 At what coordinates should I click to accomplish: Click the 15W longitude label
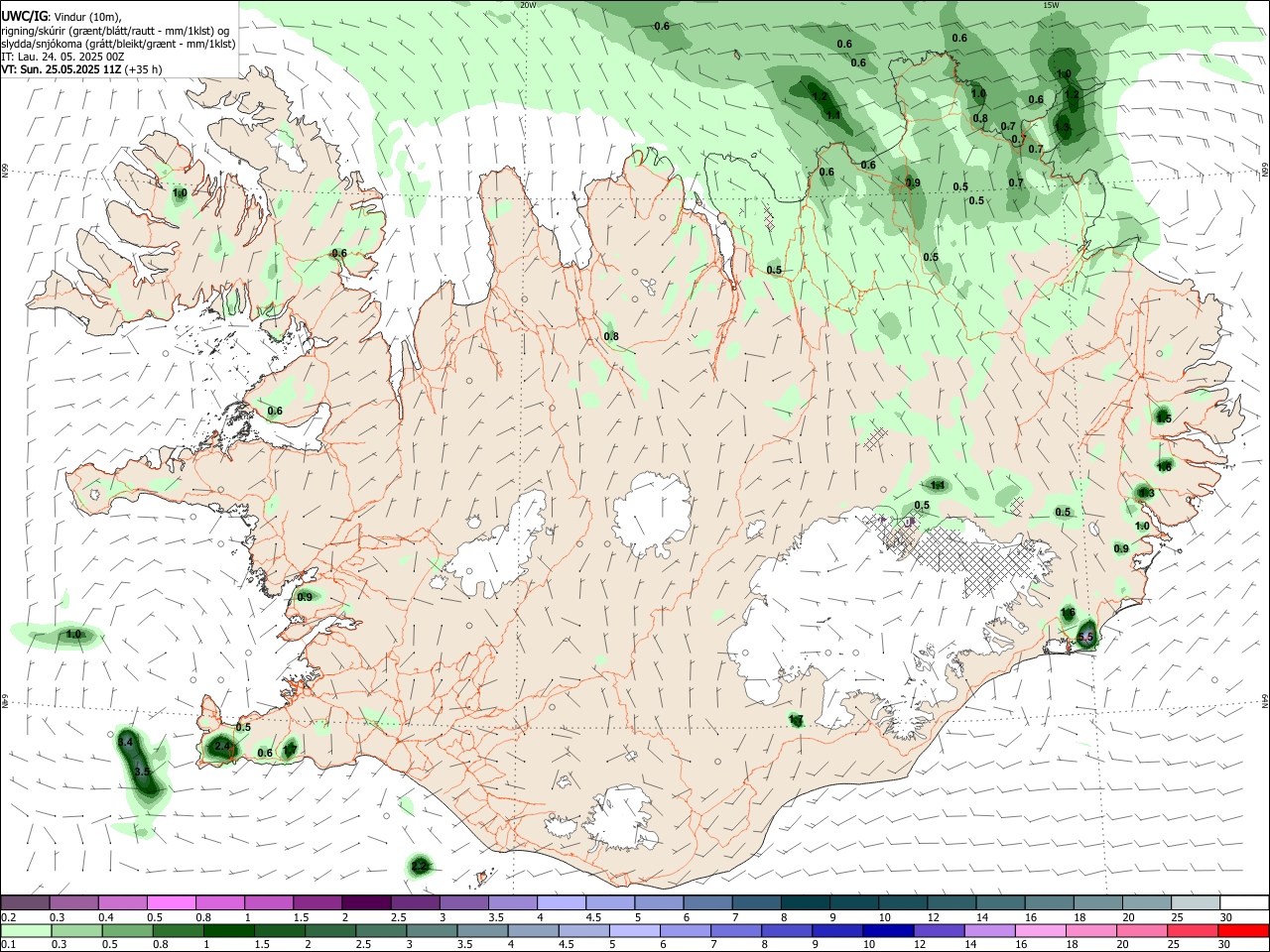point(1051,5)
